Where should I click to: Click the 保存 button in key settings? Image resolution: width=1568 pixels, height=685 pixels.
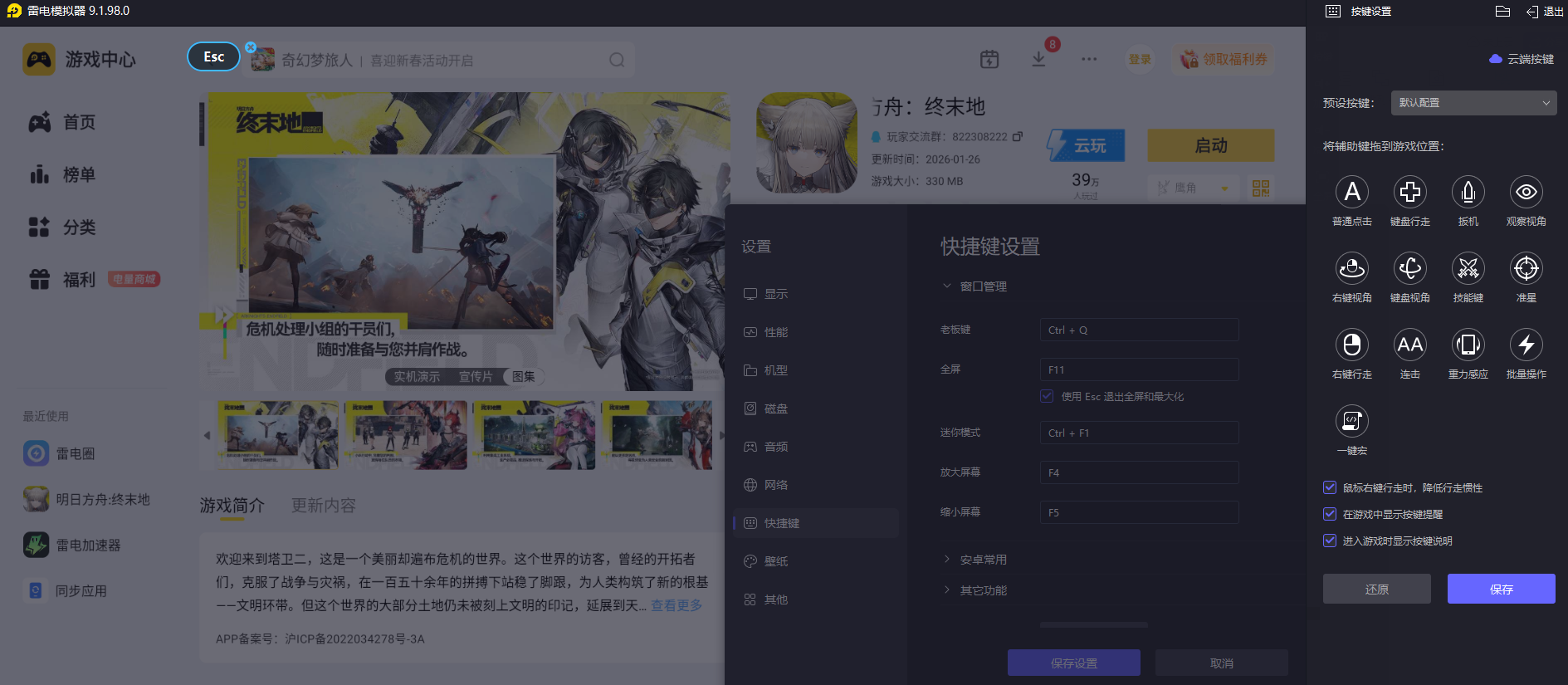(x=1502, y=589)
